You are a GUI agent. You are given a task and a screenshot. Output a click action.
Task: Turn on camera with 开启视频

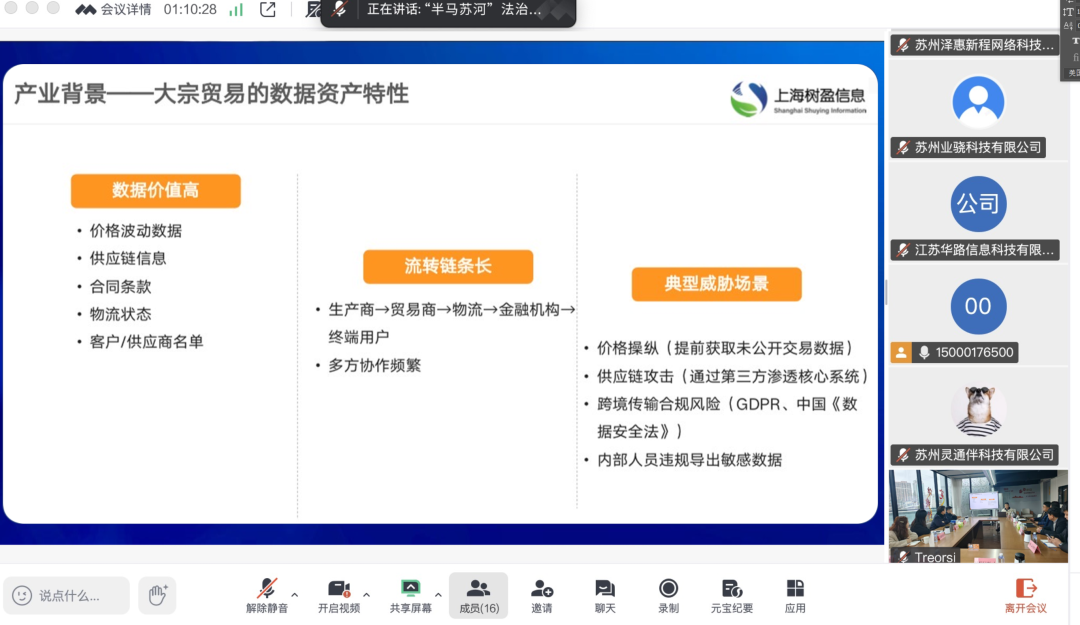339,594
